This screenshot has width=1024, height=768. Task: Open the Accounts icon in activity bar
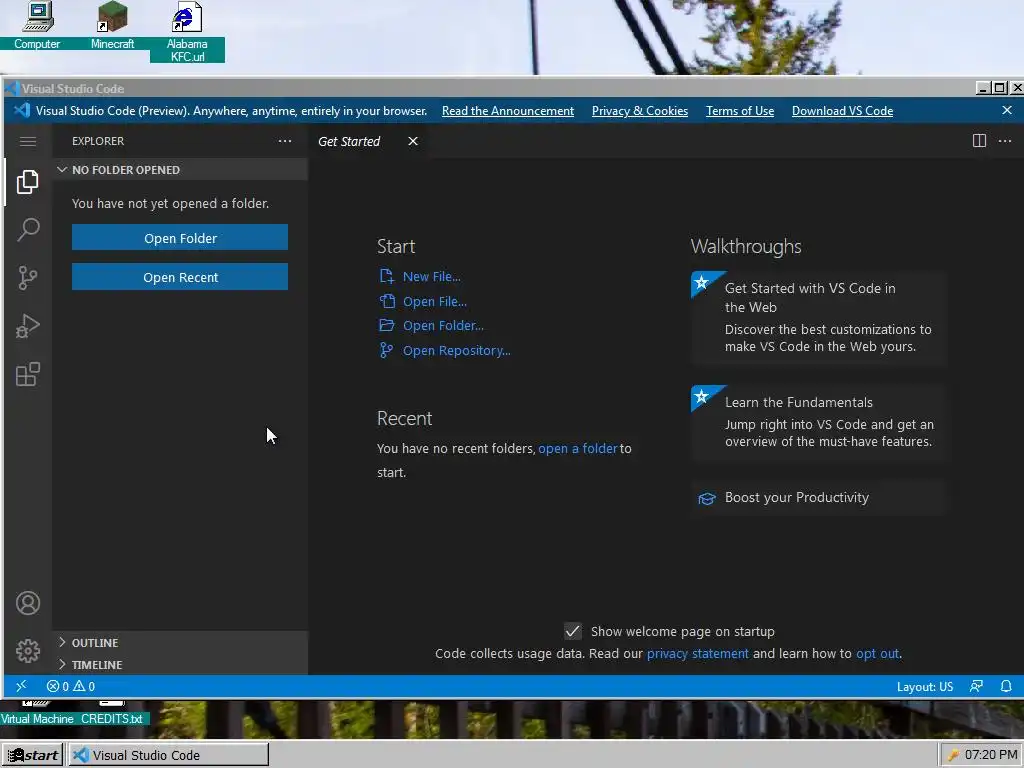point(27,603)
